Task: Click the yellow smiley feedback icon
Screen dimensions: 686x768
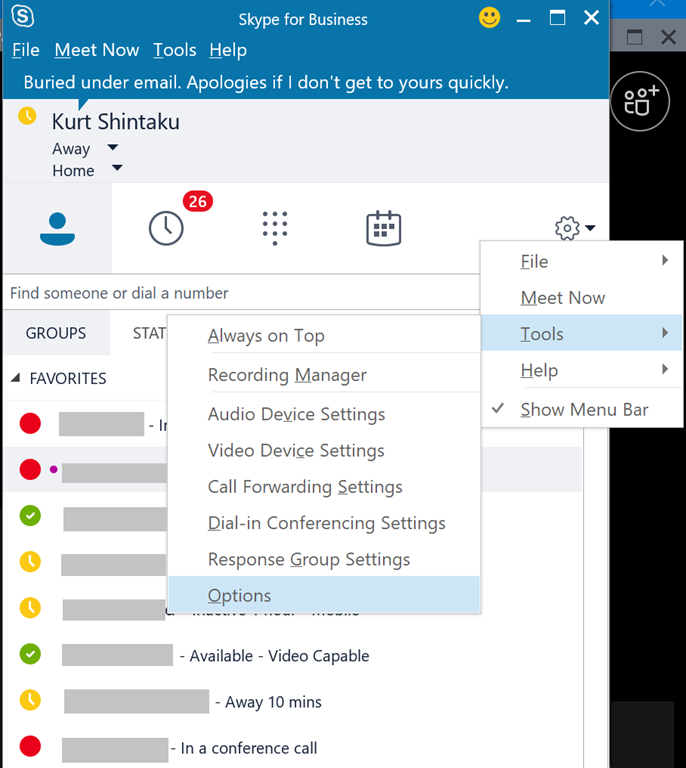Action: [490, 18]
